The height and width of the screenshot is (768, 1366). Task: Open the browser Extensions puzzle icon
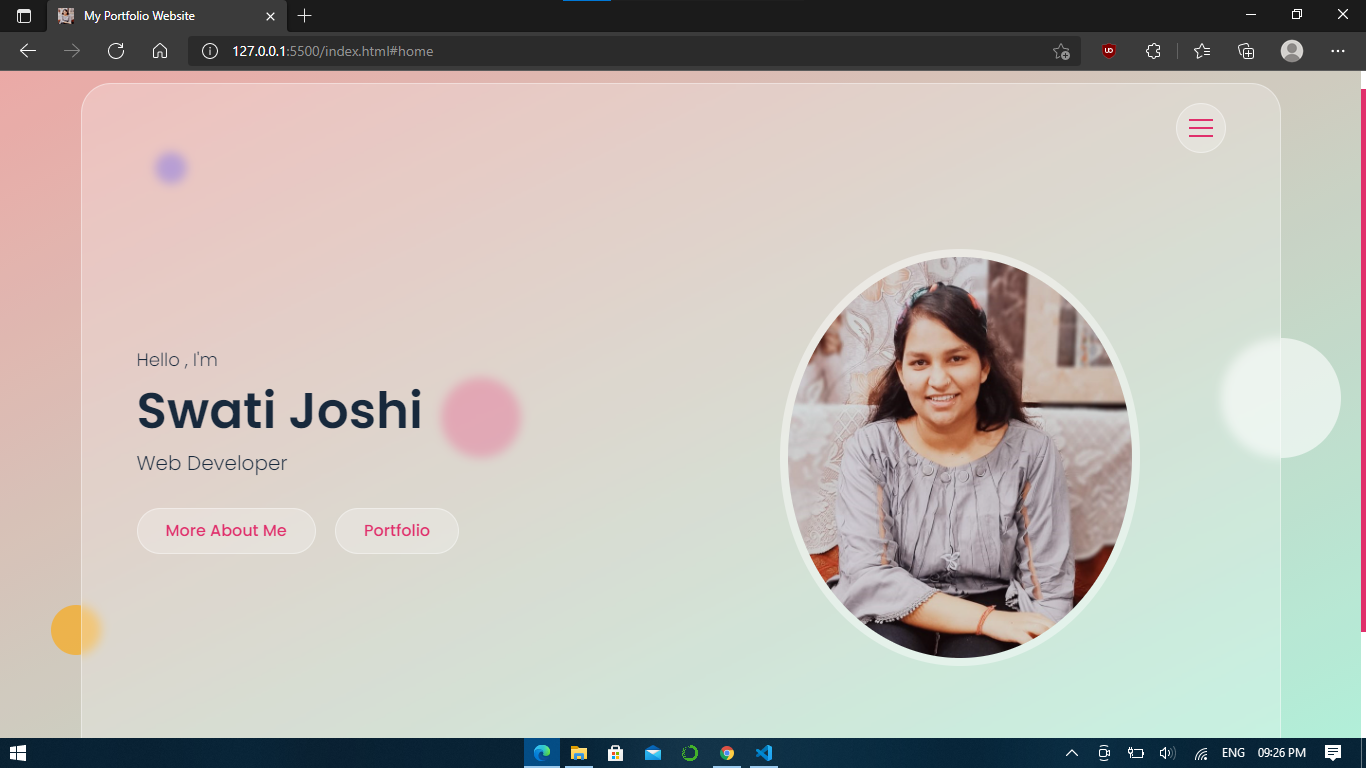click(x=1153, y=51)
